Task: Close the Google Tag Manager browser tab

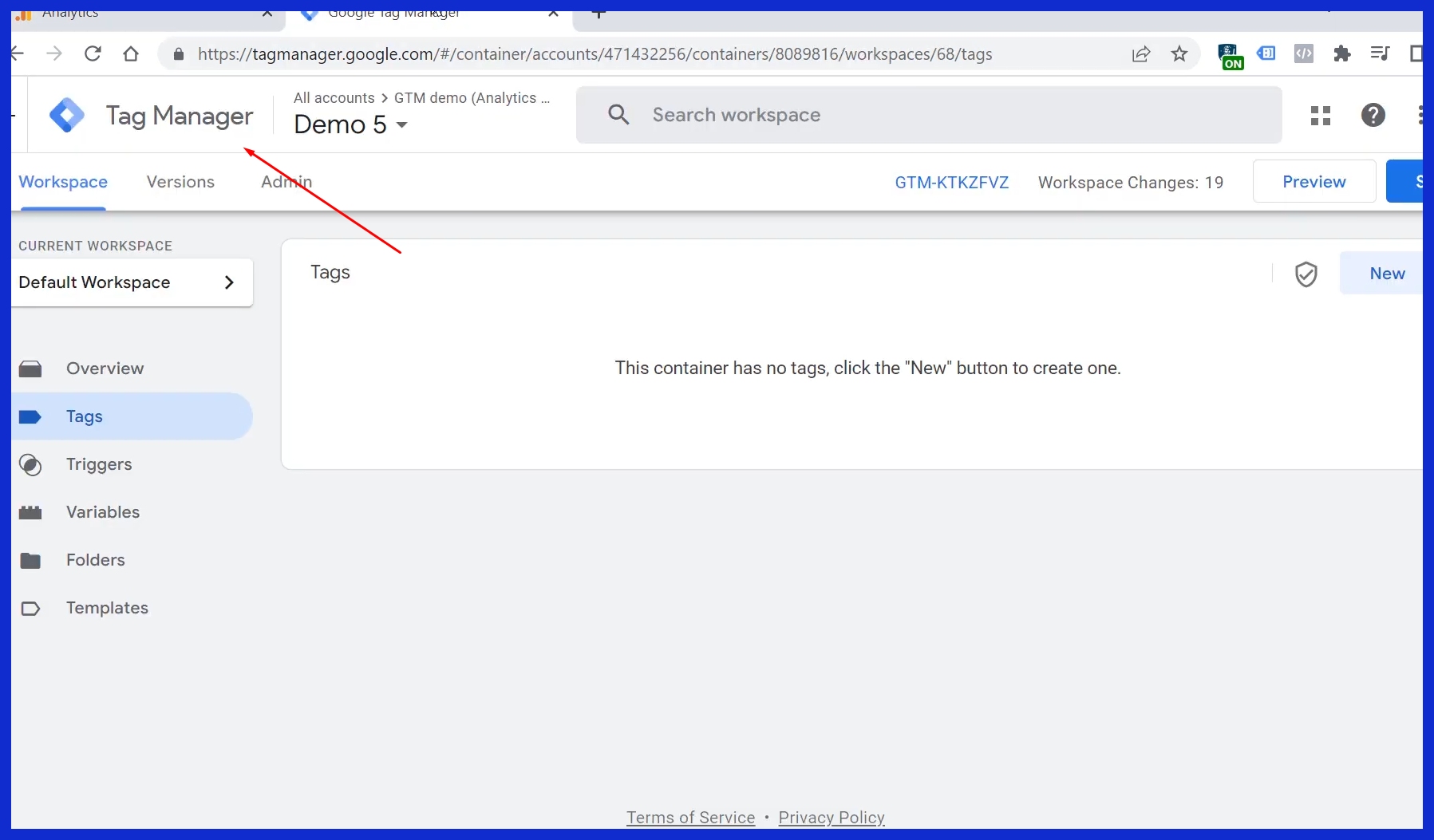Action: (553, 12)
